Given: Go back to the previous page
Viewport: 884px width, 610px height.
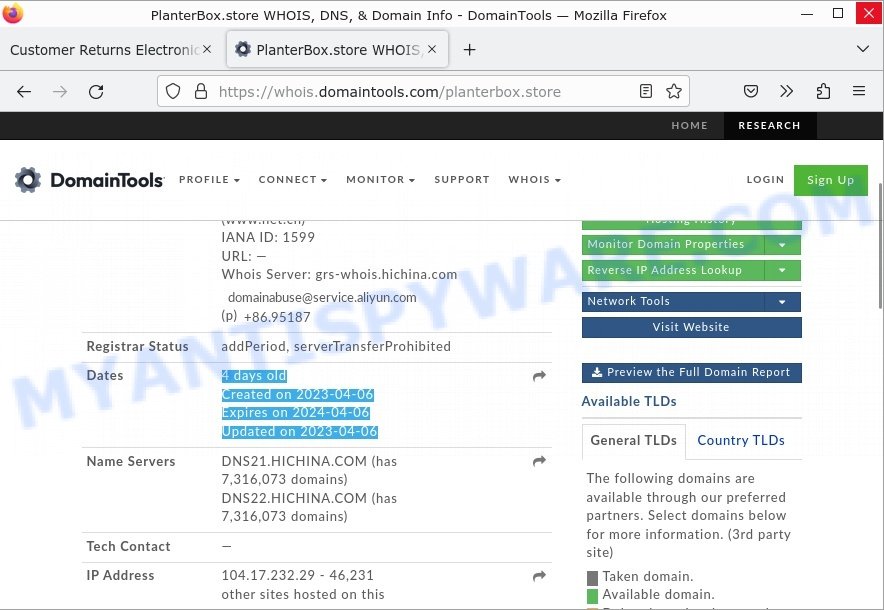Looking at the screenshot, I should point(24,91).
